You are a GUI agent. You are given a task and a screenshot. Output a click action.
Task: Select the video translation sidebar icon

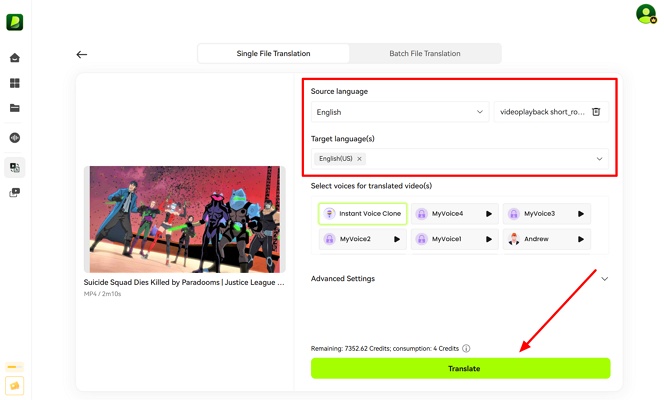point(15,168)
